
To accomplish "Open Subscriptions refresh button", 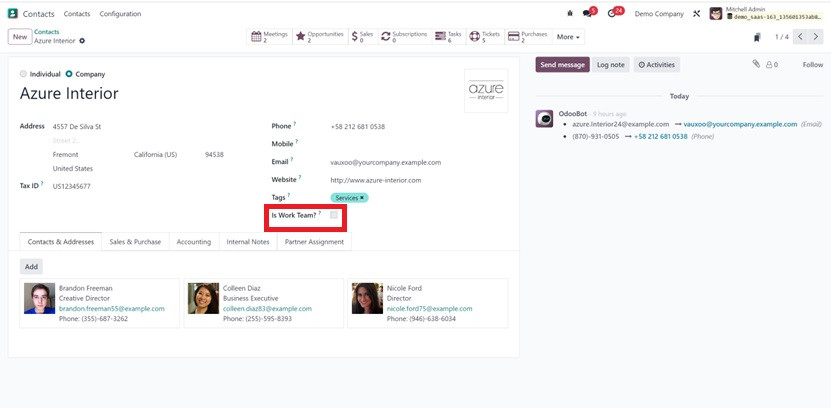I will 404,37.
